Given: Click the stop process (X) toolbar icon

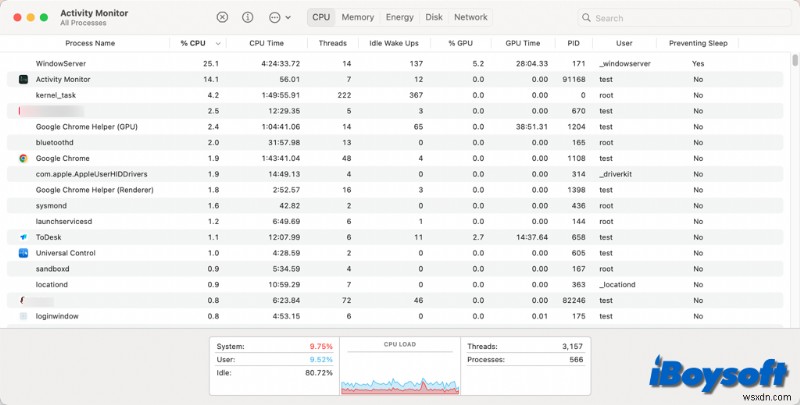Looking at the screenshot, I should (x=222, y=17).
